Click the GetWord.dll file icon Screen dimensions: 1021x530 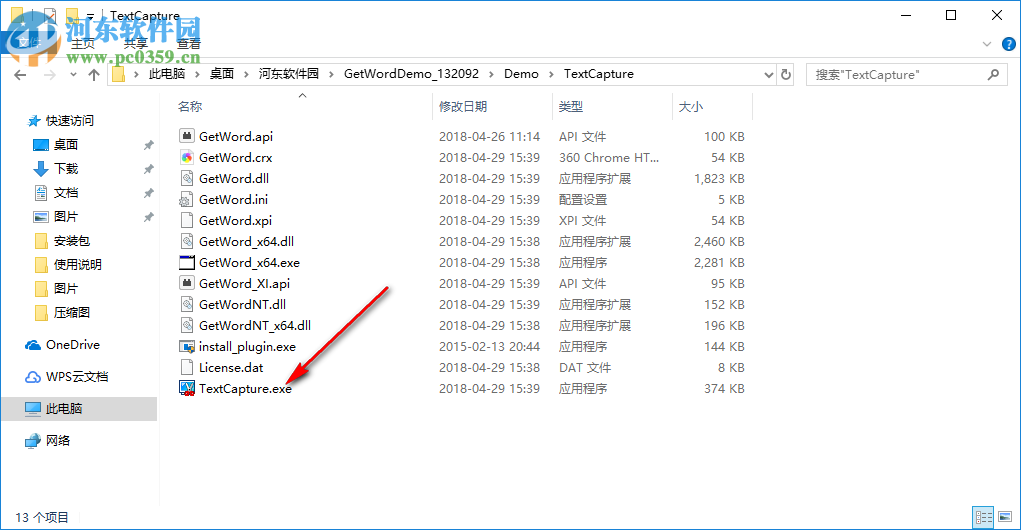pos(187,178)
